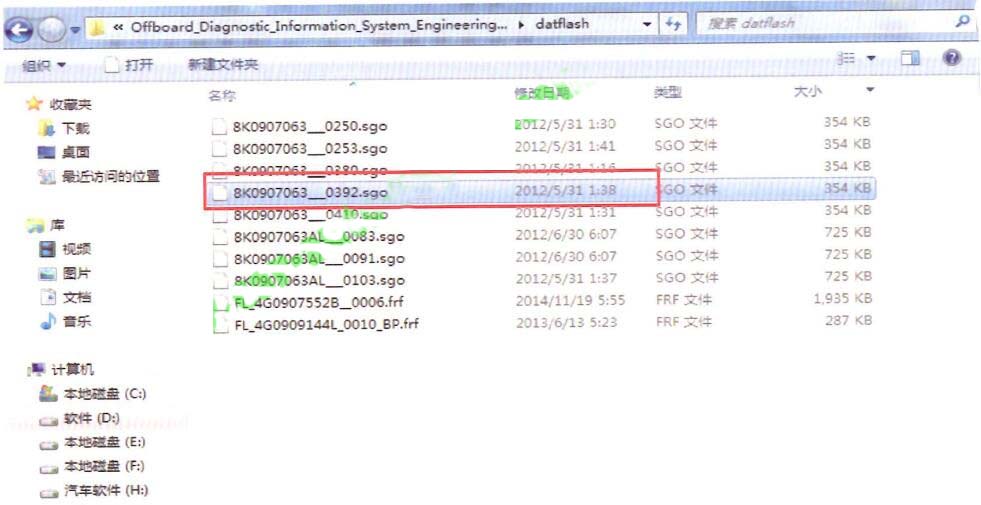Viewport: 981px width, 505px height.
Task: Open the 文档 library
Action: pos(76,297)
